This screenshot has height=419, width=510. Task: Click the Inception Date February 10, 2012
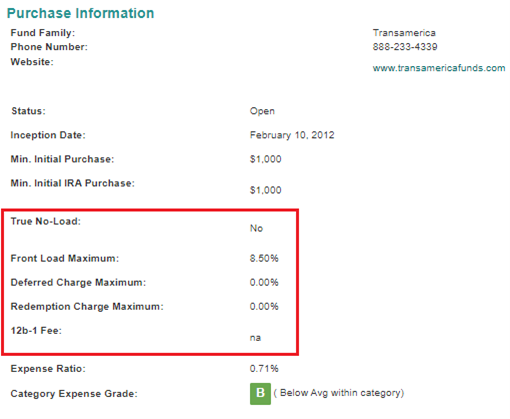(292, 135)
